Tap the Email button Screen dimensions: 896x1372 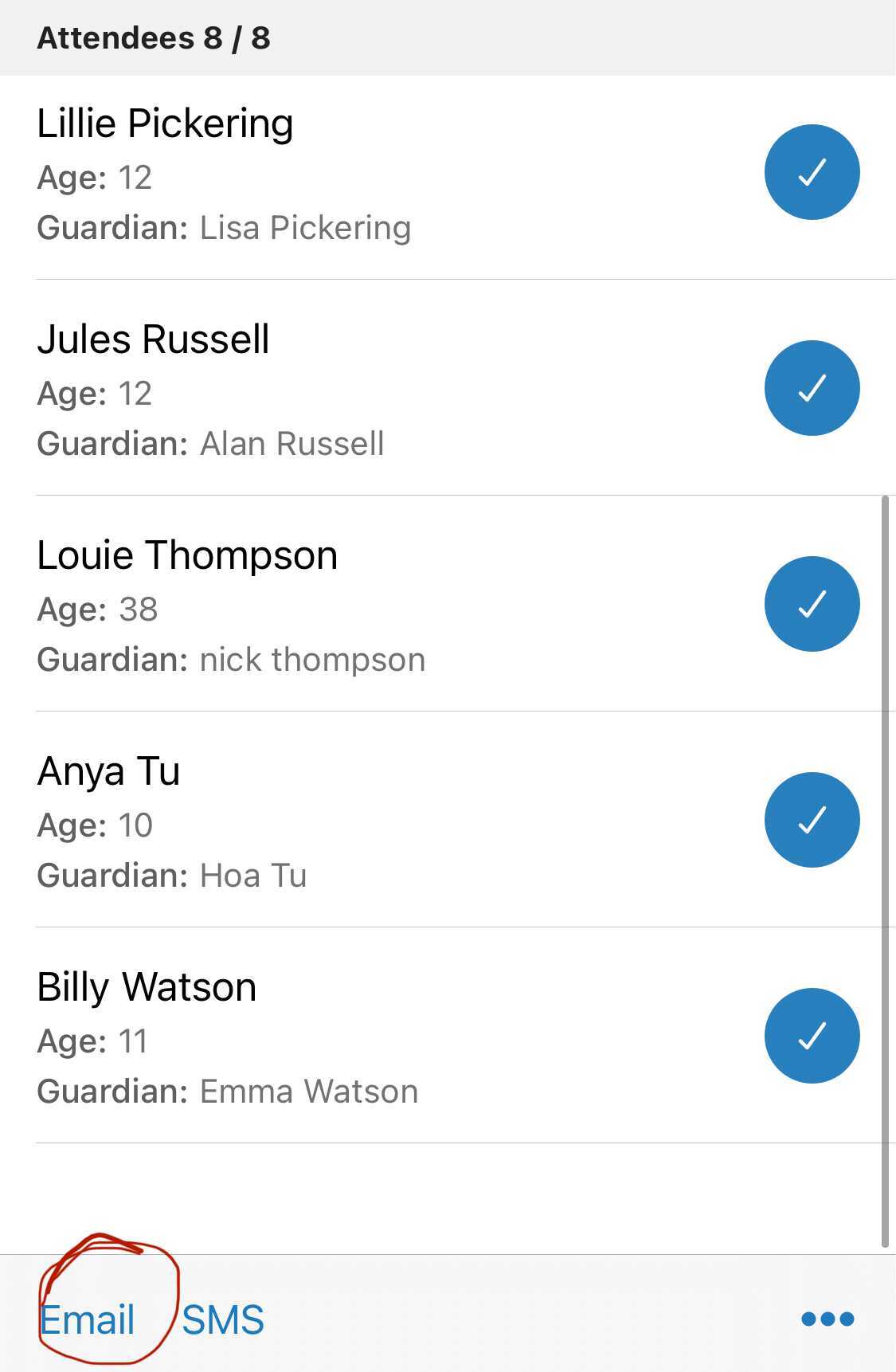[88, 1319]
